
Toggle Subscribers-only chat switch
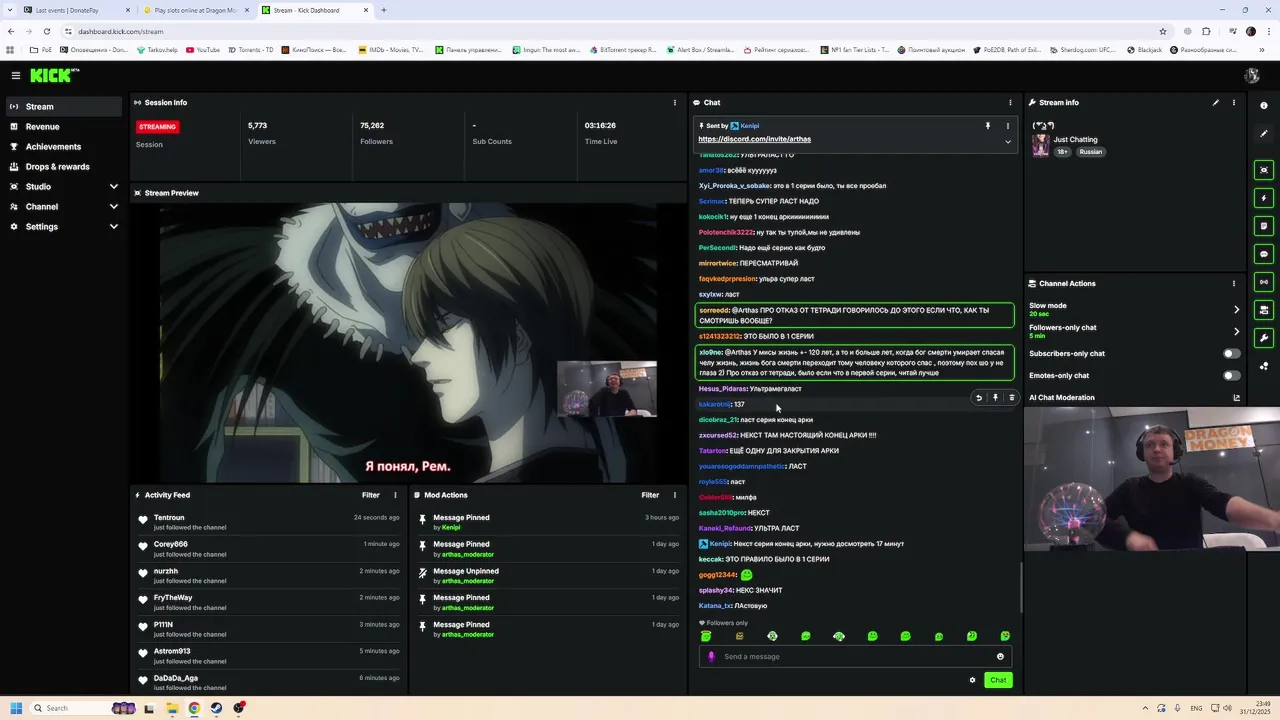tap(1231, 353)
